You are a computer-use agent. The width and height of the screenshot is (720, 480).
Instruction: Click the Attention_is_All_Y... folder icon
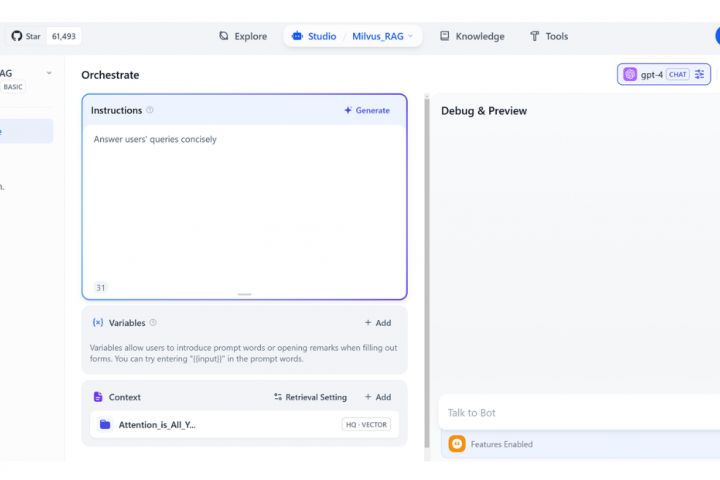click(x=105, y=425)
